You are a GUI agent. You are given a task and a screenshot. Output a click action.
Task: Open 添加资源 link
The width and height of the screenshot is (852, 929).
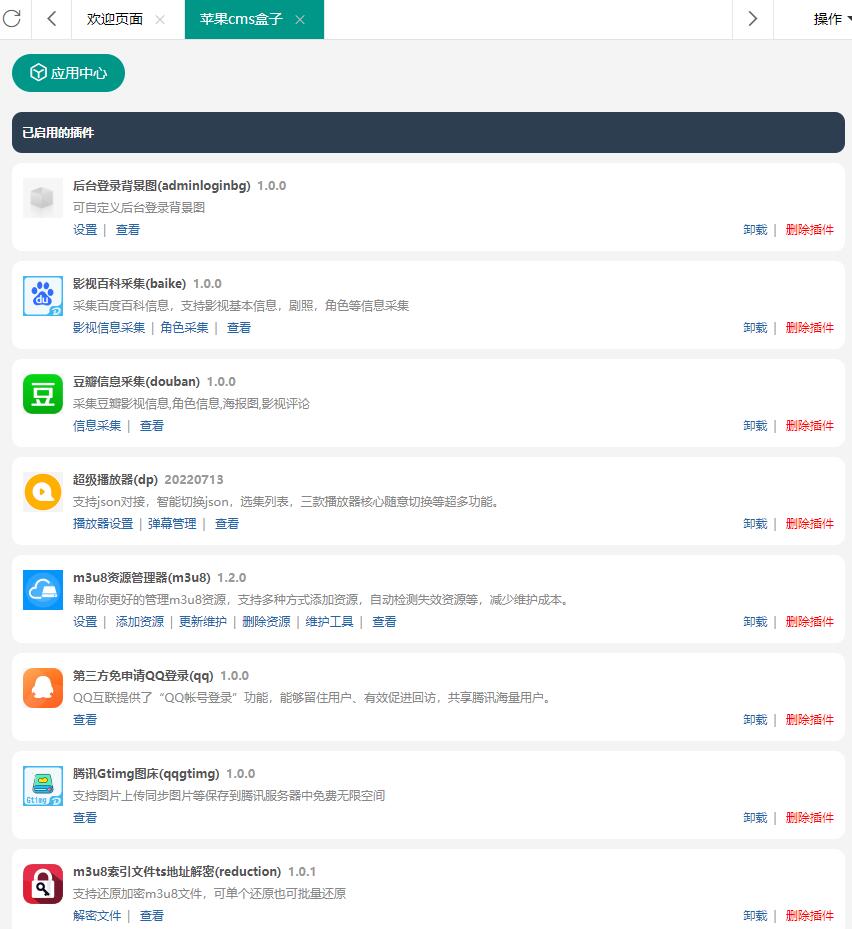pyautogui.click(x=140, y=622)
